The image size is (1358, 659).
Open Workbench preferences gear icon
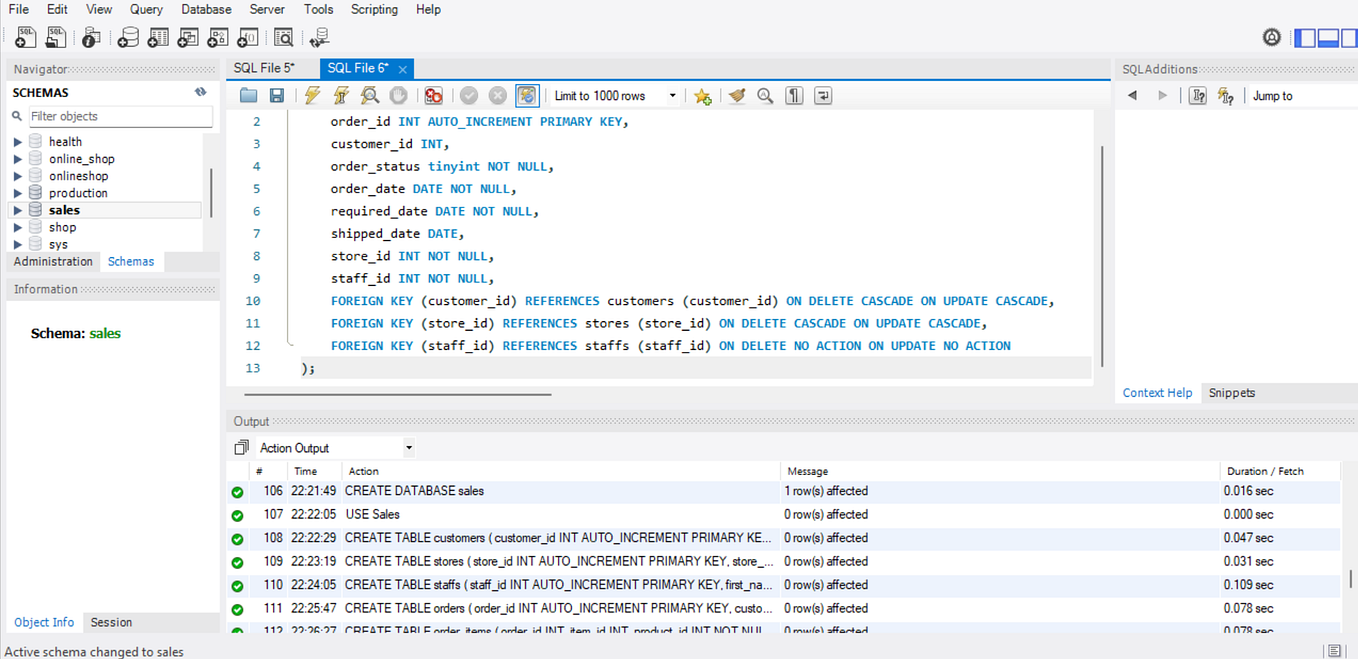click(1272, 38)
